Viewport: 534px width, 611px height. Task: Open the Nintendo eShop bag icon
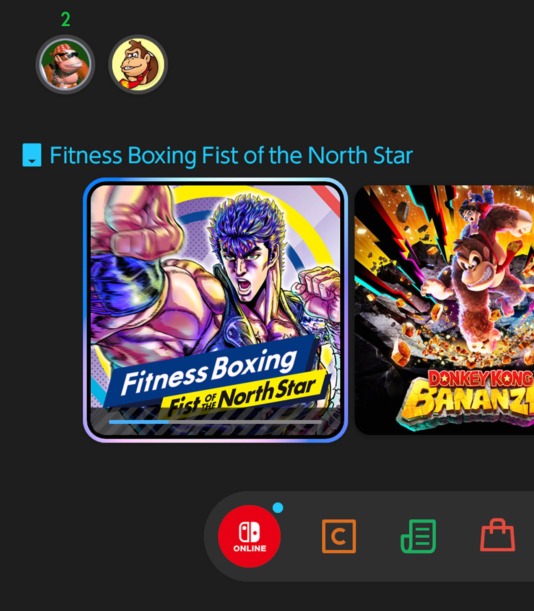point(498,535)
